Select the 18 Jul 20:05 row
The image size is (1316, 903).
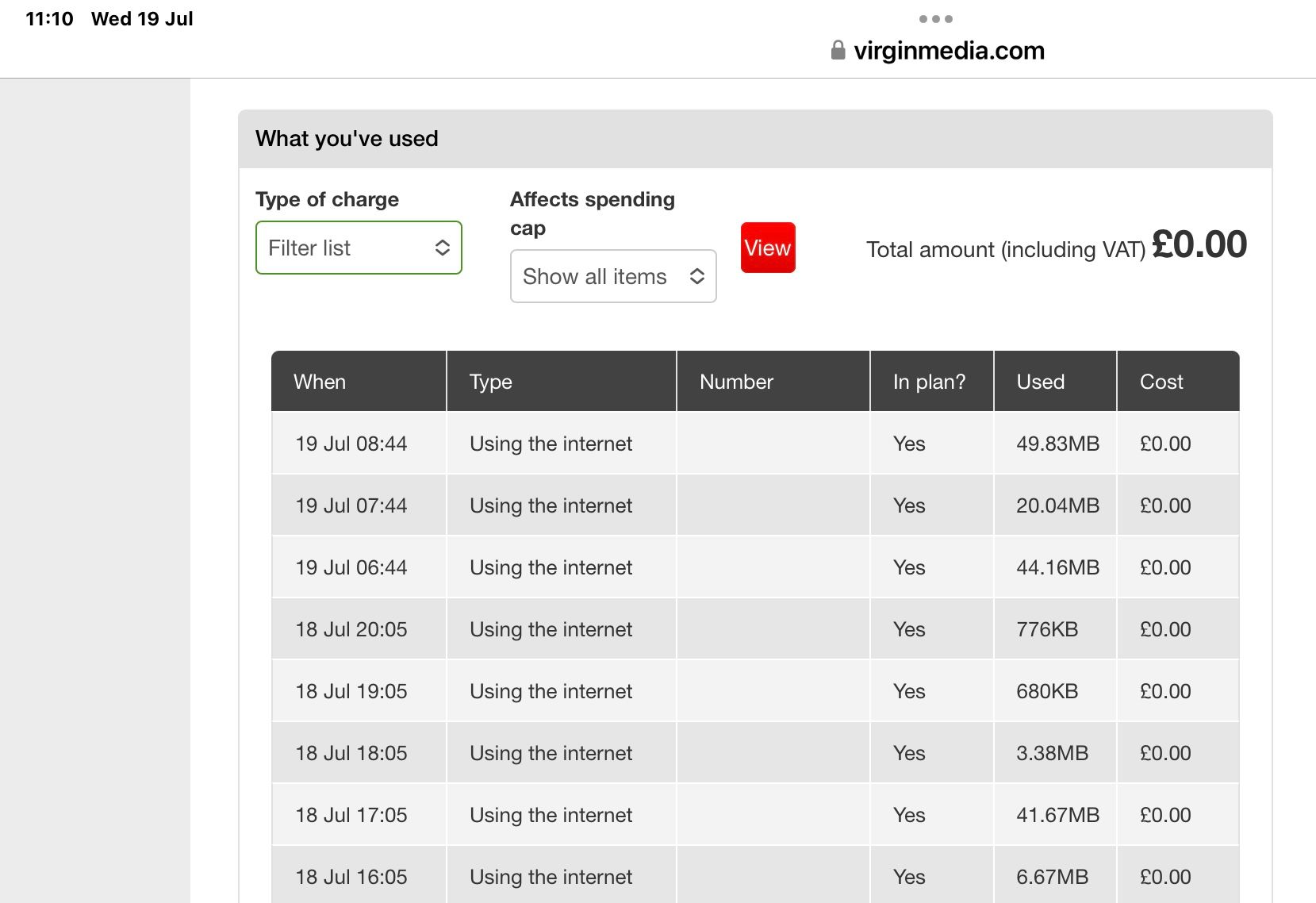tap(351, 629)
